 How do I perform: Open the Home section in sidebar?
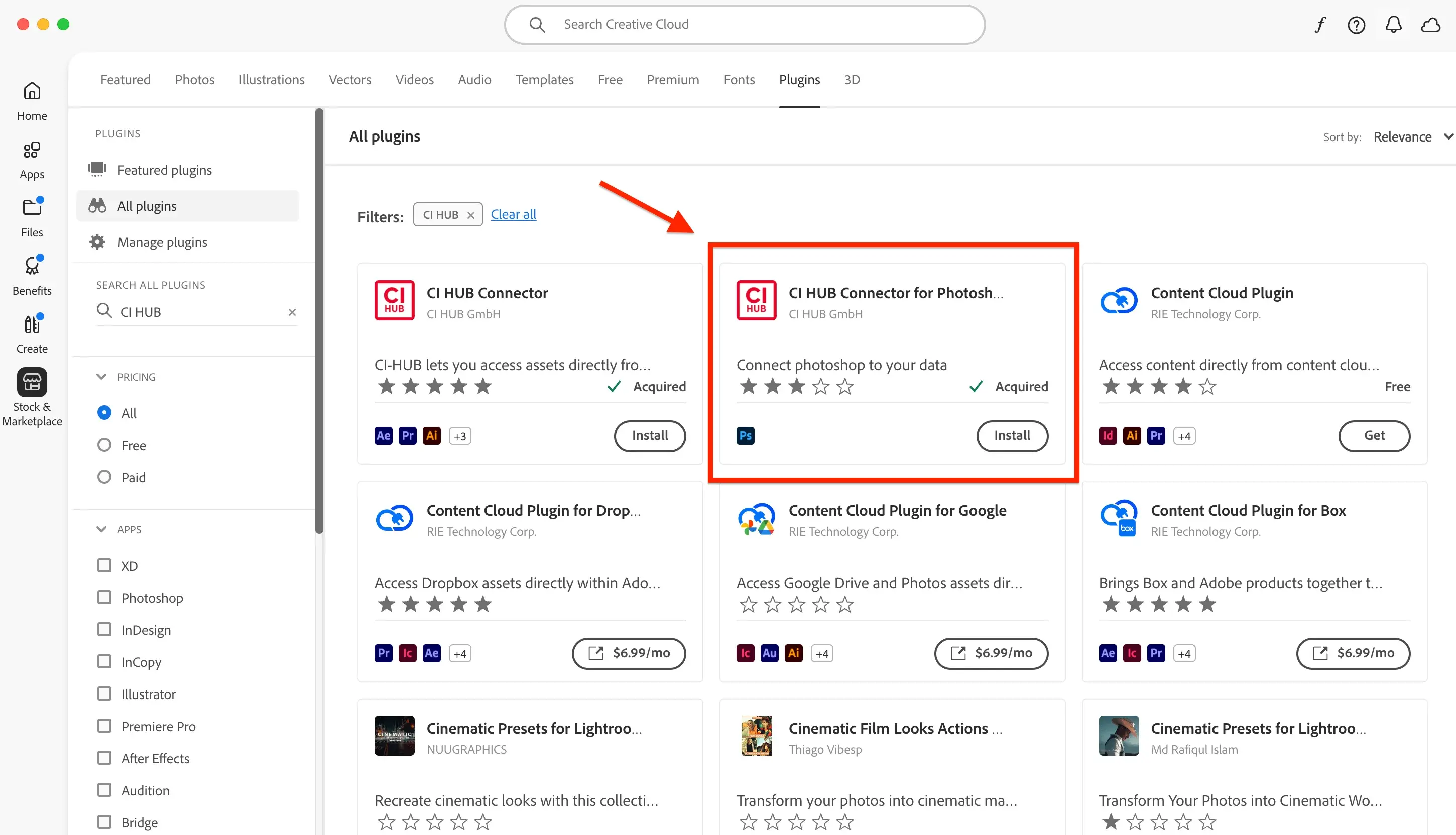pyautogui.click(x=32, y=101)
